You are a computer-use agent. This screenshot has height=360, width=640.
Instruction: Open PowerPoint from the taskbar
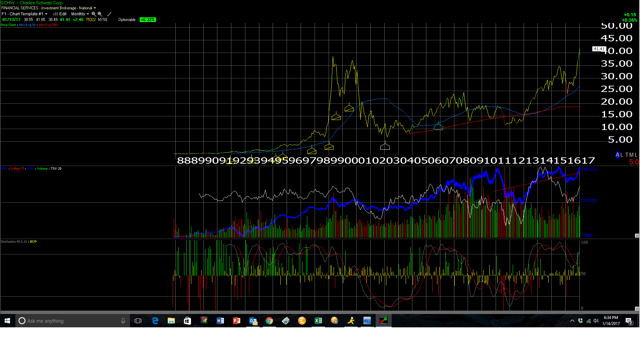point(236,321)
